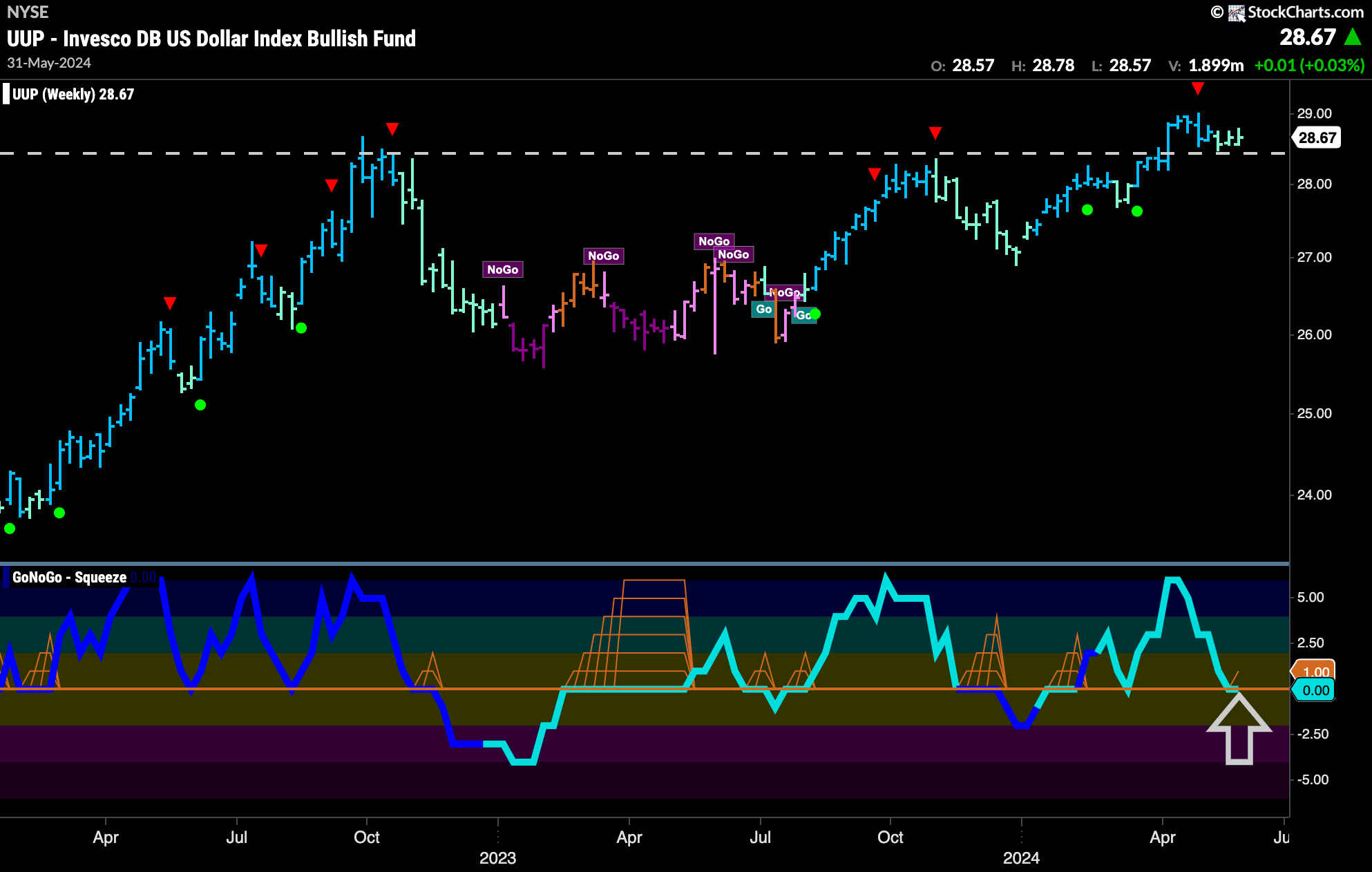This screenshot has width=1372, height=872.
Task: Click the red triangle marker above the 2024 high
Action: (1198, 88)
